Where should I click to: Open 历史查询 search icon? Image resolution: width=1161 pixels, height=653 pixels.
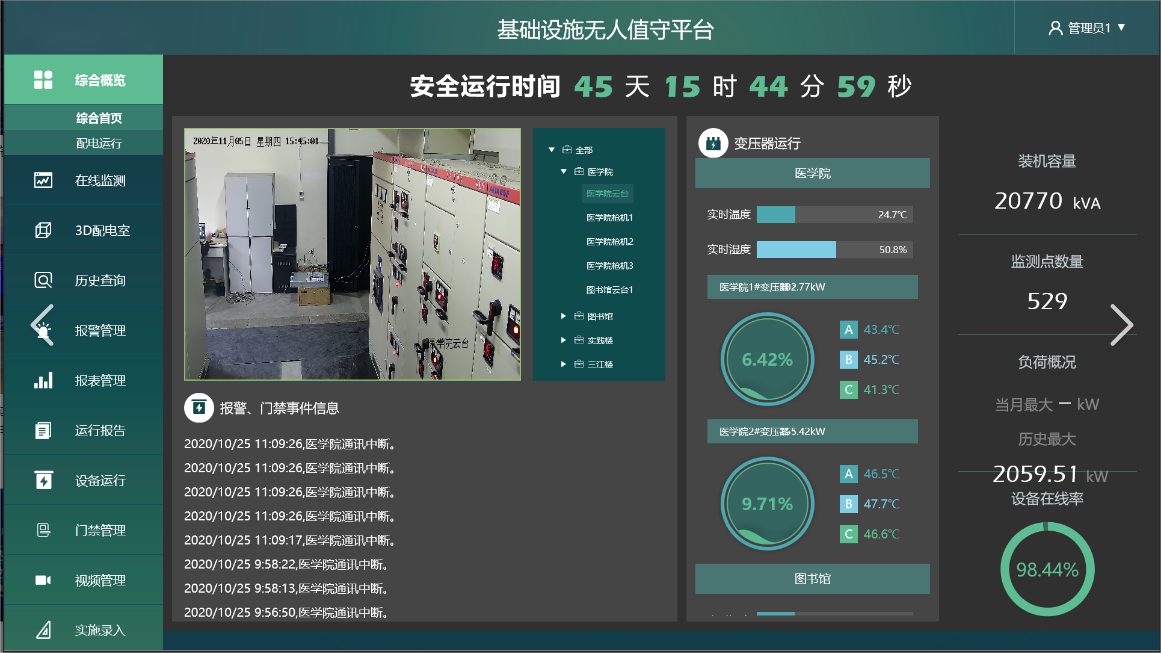(x=43, y=281)
